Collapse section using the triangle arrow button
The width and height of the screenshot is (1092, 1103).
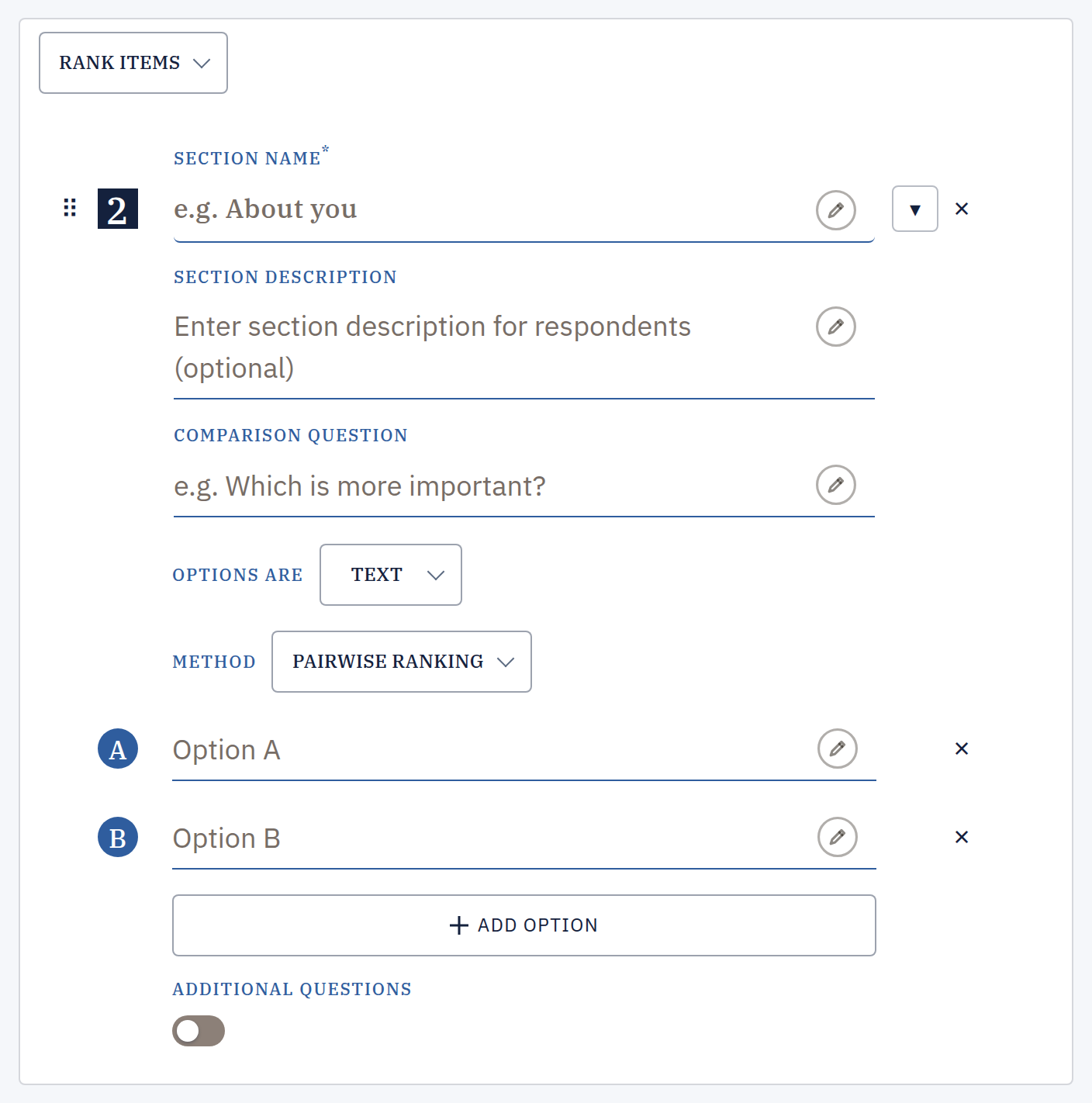coord(915,209)
